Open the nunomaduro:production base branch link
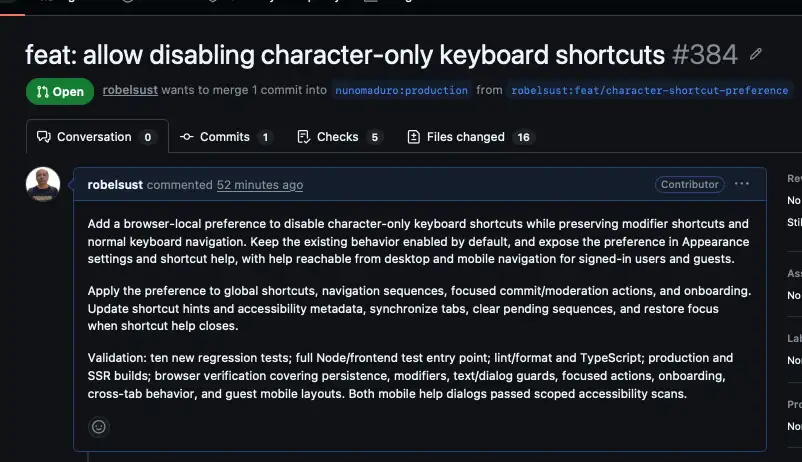 (x=401, y=91)
